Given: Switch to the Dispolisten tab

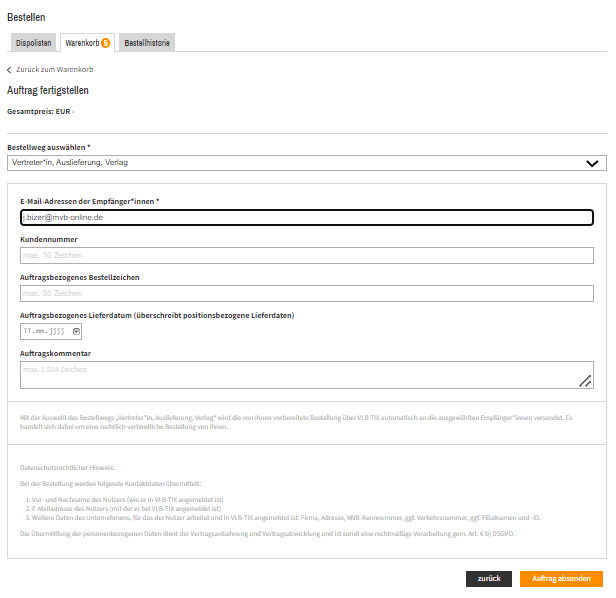Looking at the screenshot, I should [x=33, y=42].
